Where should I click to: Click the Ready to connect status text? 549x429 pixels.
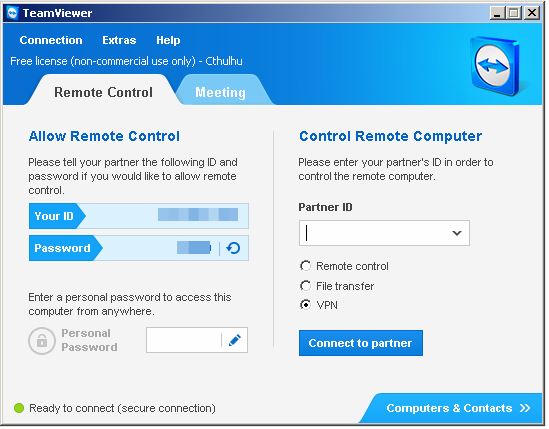(x=122, y=408)
